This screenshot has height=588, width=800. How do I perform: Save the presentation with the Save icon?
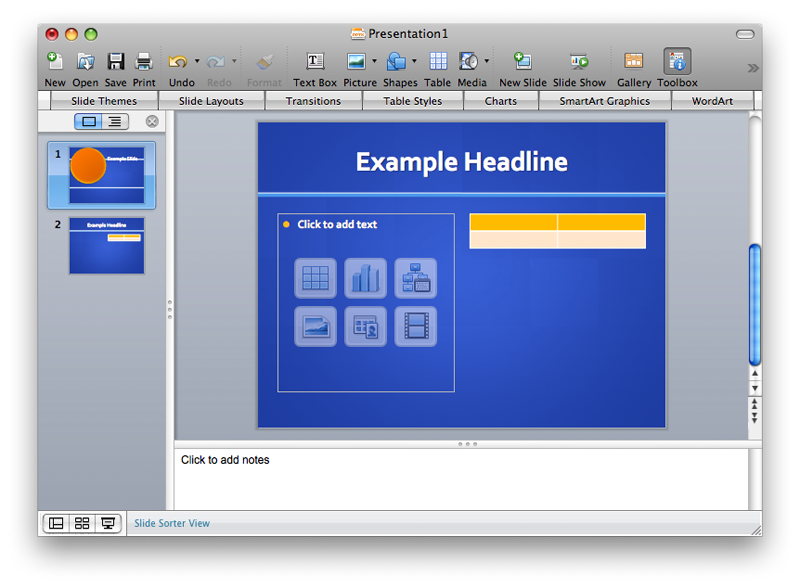[x=116, y=62]
